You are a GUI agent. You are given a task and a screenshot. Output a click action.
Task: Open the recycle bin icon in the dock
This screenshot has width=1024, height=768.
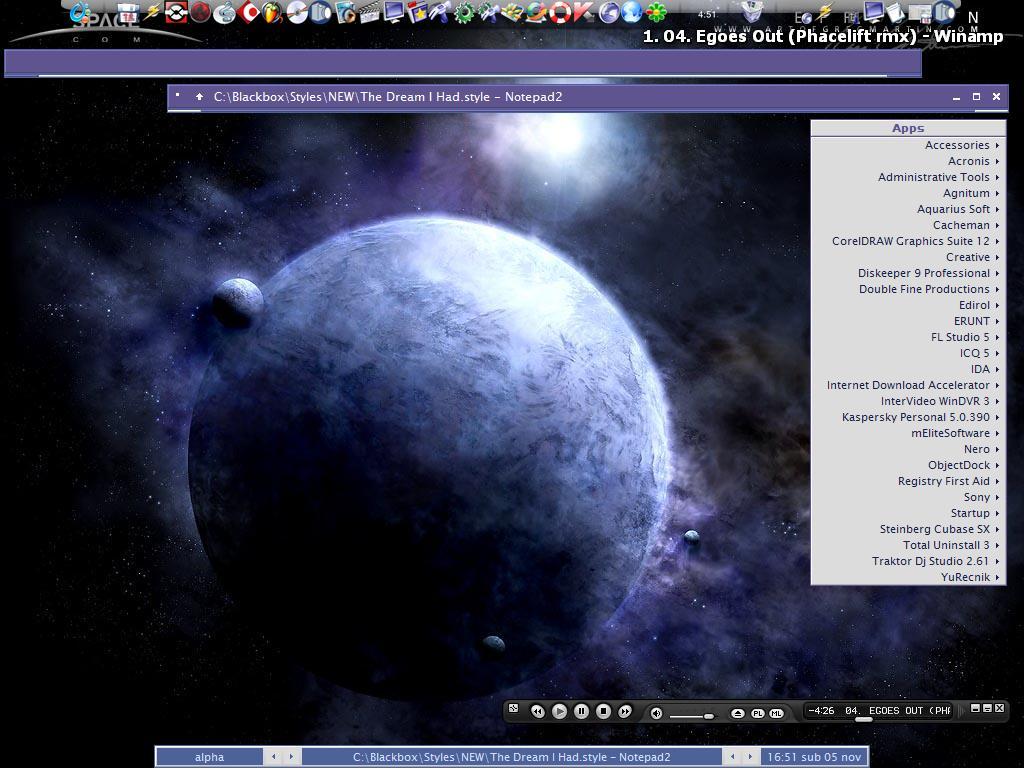point(752,11)
